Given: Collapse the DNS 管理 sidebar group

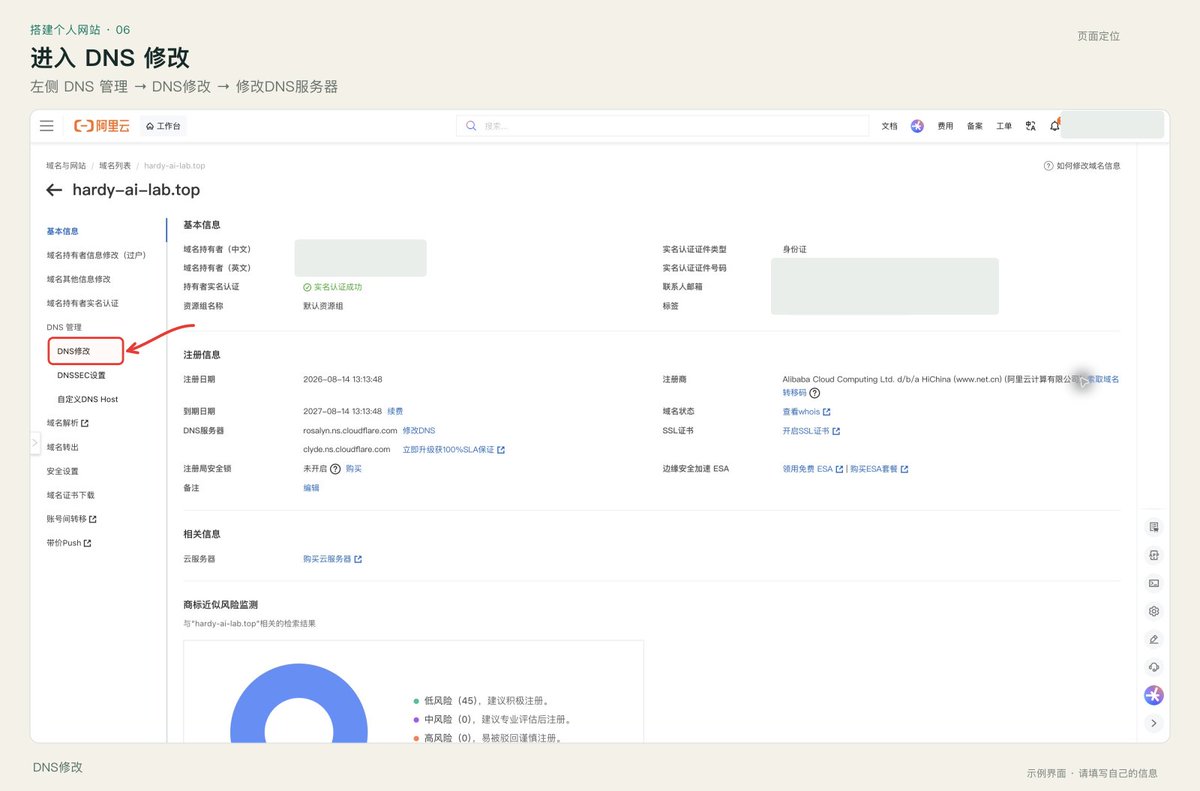Looking at the screenshot, I should pos(64,327).
